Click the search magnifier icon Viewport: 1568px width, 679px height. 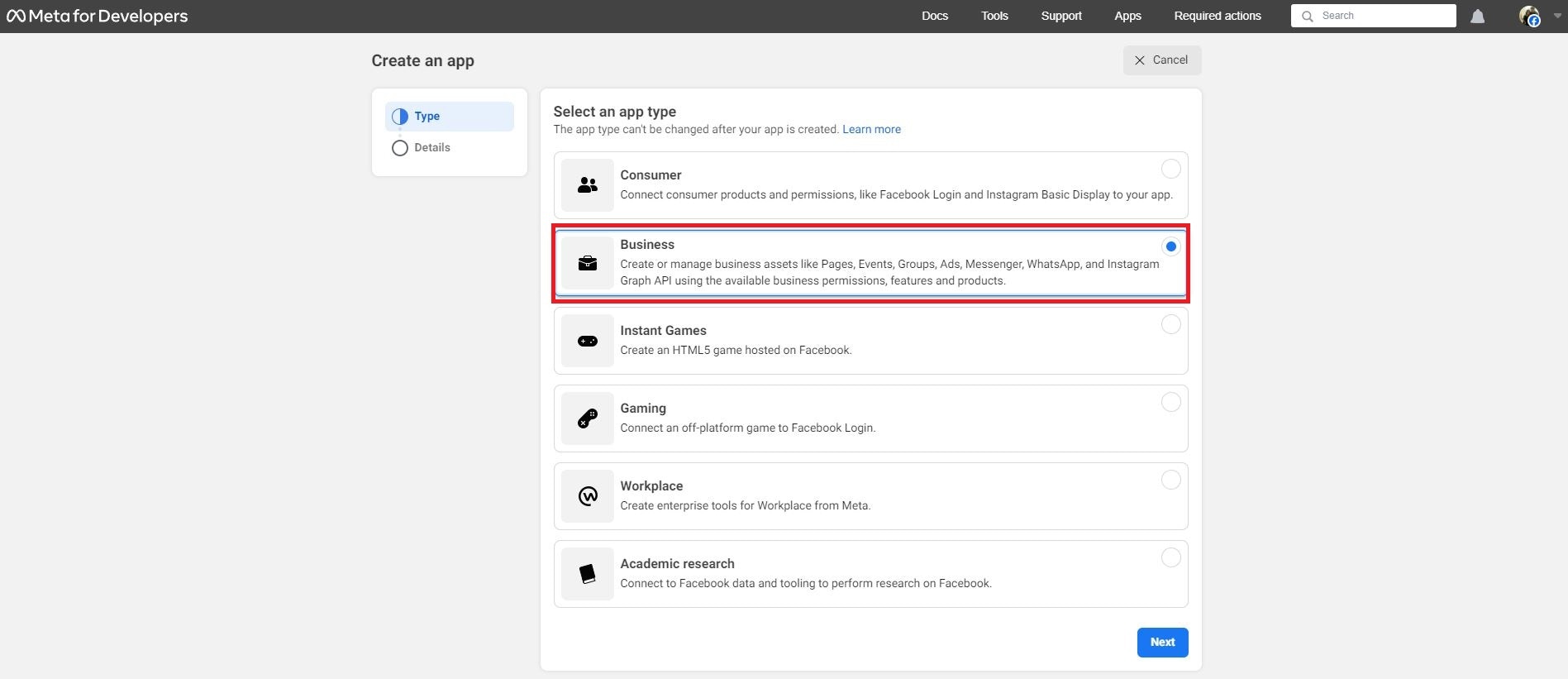(1307, 16)
